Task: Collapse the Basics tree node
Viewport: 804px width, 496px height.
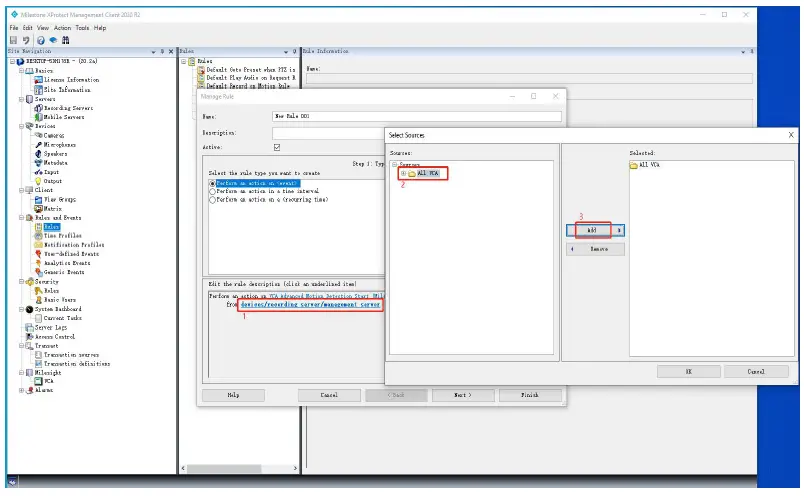Action: pos(22,71)
